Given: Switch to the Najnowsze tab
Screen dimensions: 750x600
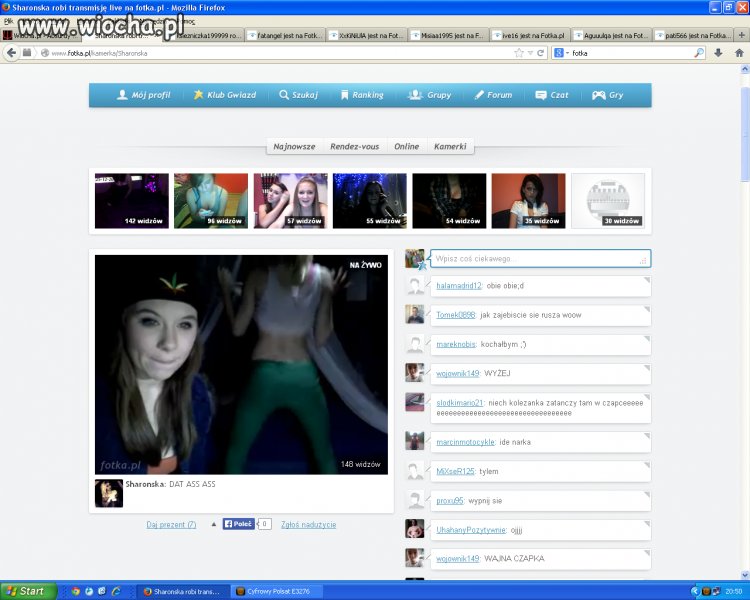Looking at the screenshot, I should [294, 146].
